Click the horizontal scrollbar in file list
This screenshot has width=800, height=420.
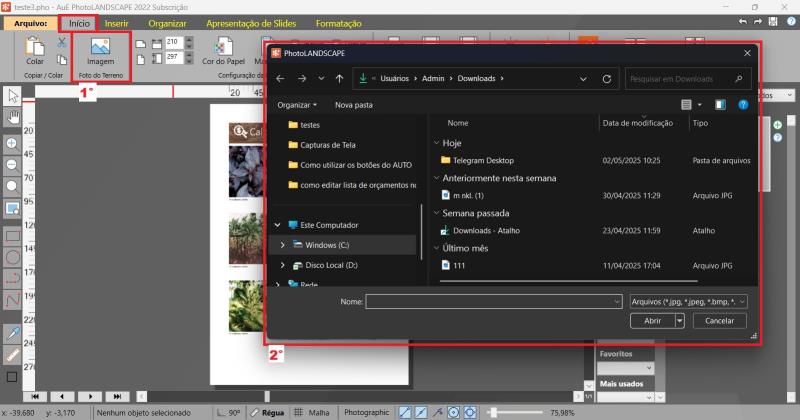pos(568,281)
